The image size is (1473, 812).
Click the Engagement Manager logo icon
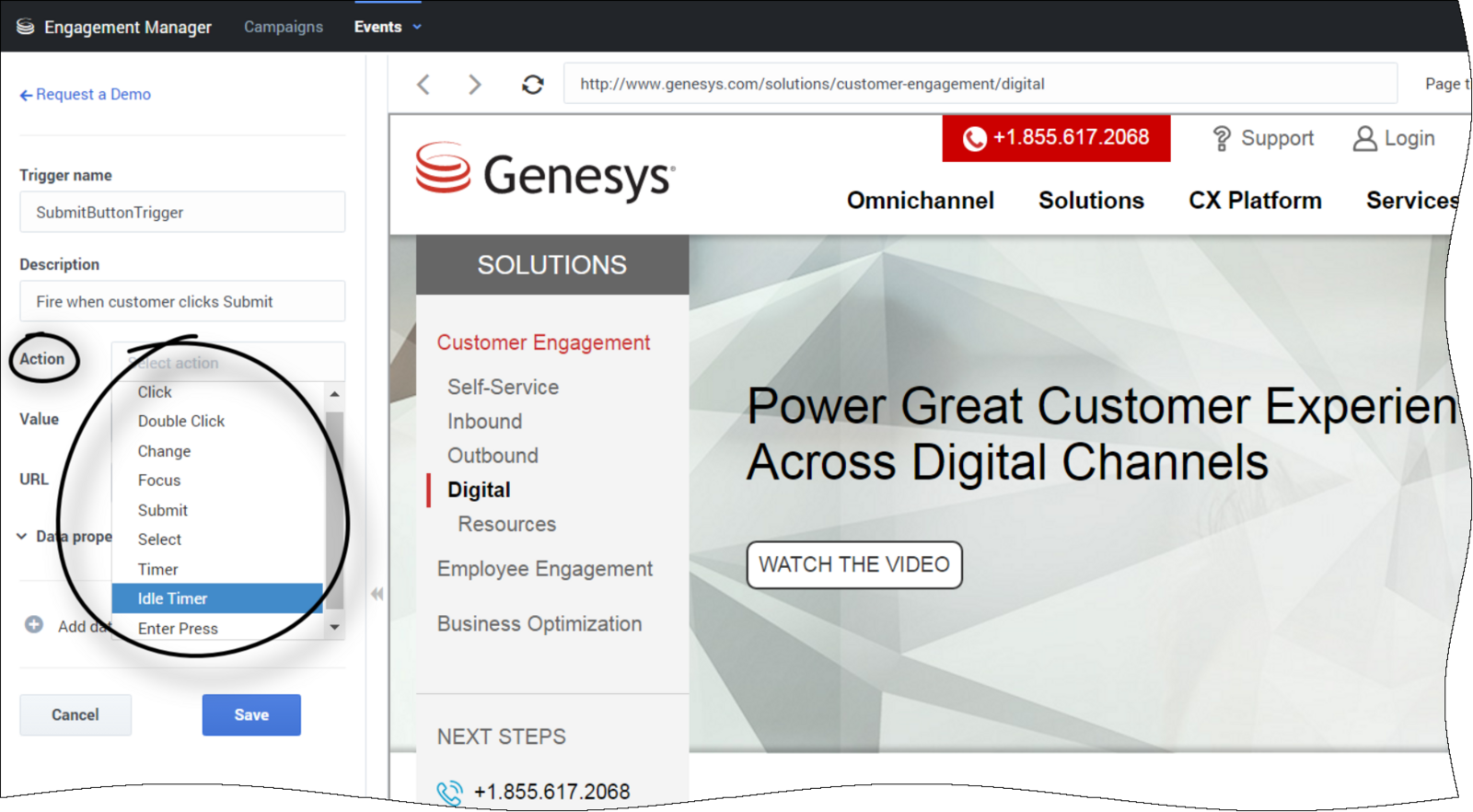coord(26,27)
